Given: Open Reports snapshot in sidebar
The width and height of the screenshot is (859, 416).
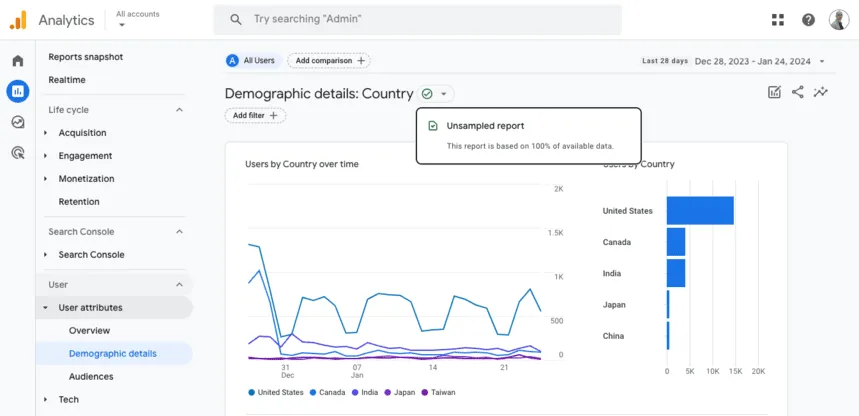Looking at the screenshot, I should 85,57.
